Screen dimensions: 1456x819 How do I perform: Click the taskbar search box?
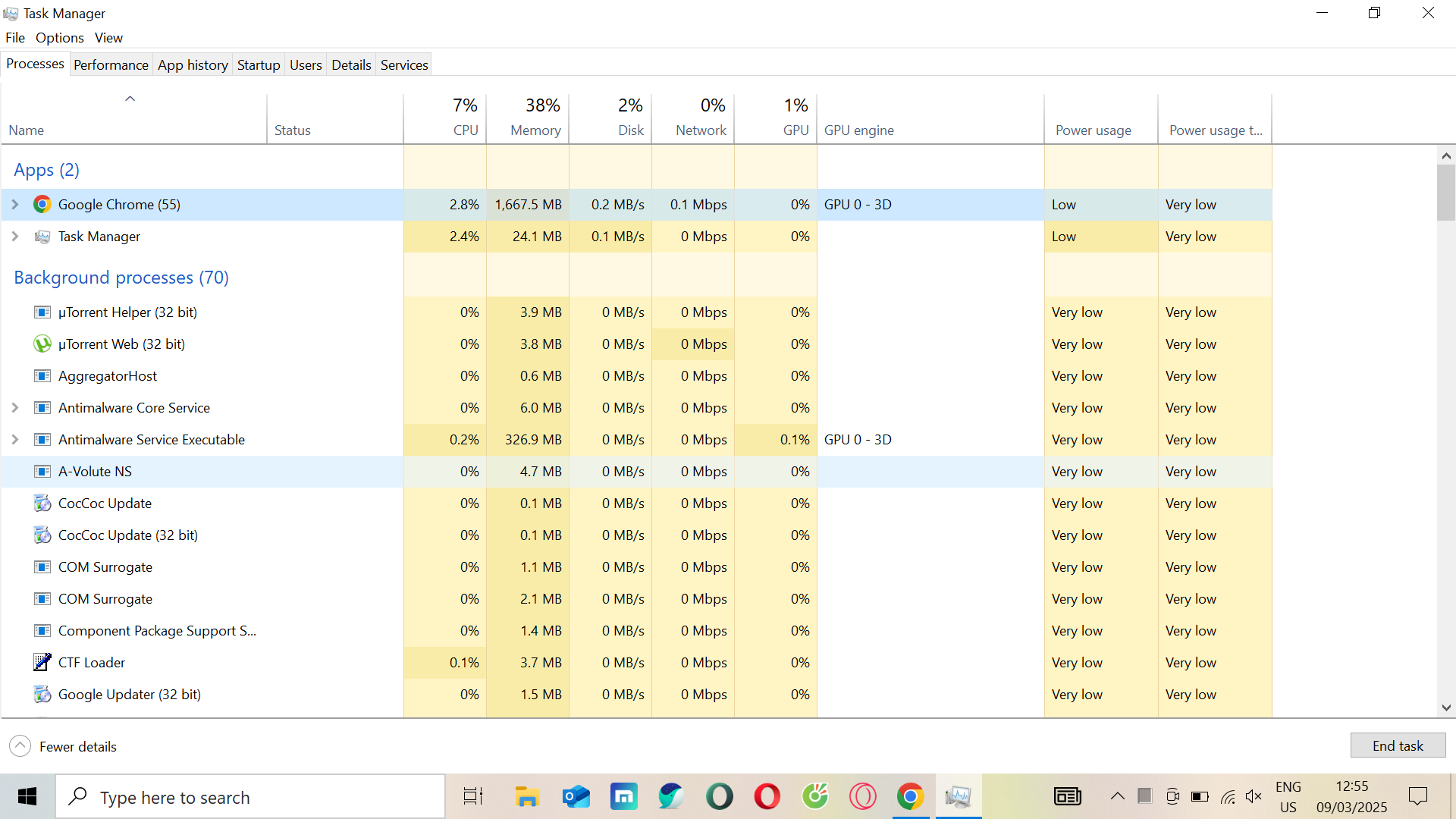[250, 797]
